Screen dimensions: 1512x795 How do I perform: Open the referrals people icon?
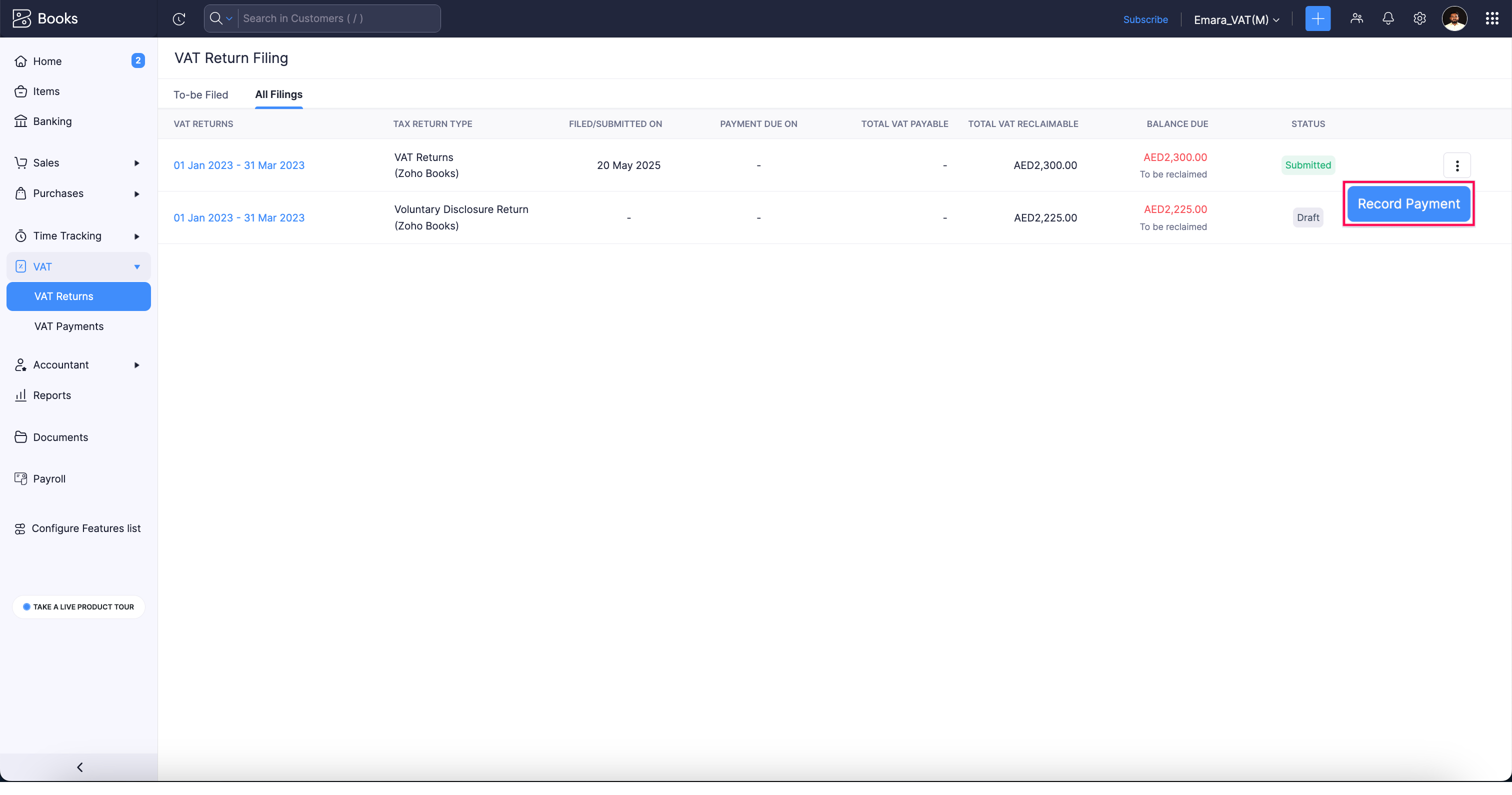1356,19
